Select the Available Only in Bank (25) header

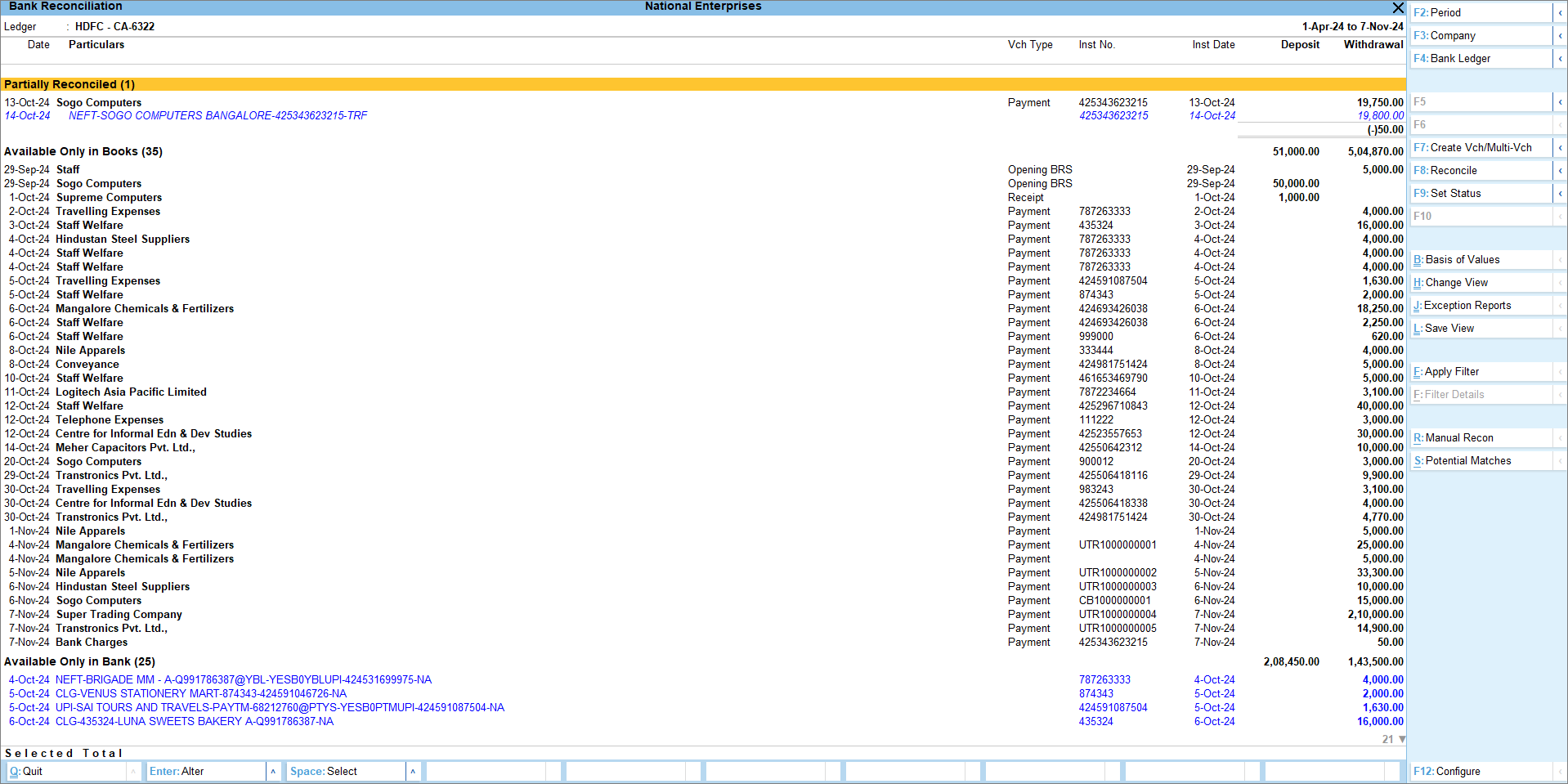tap(703, 661)
